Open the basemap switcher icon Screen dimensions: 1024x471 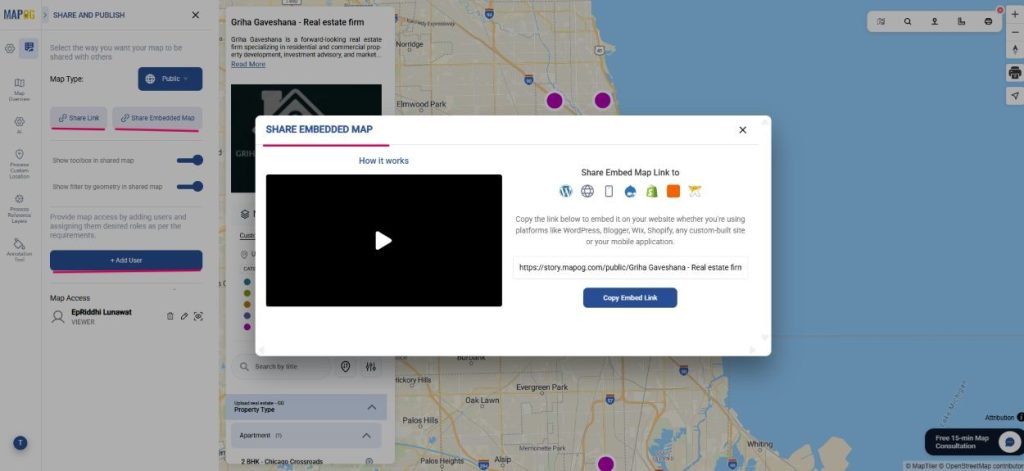coord(881,22)
